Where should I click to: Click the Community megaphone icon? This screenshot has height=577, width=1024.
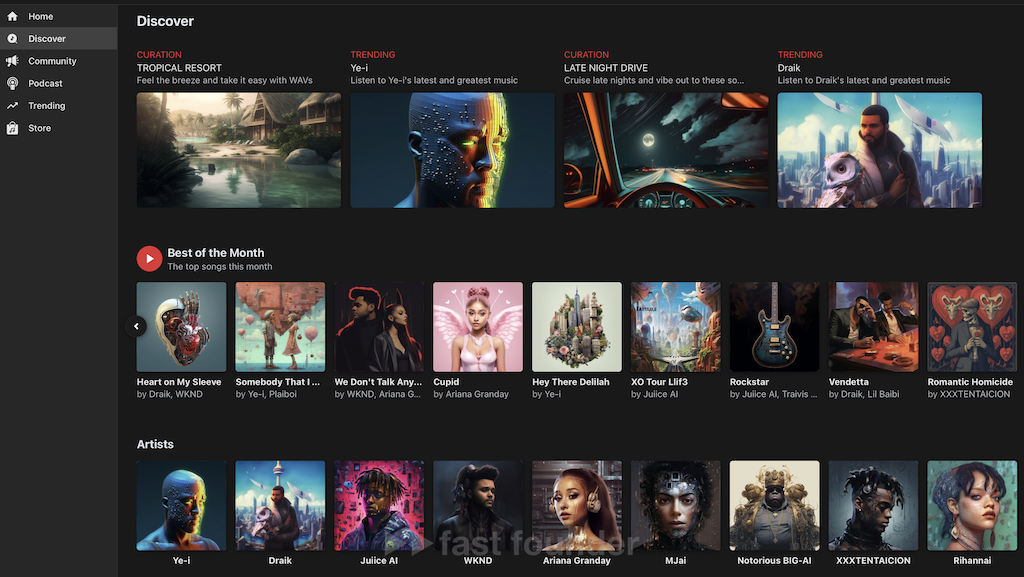[12, 61]
